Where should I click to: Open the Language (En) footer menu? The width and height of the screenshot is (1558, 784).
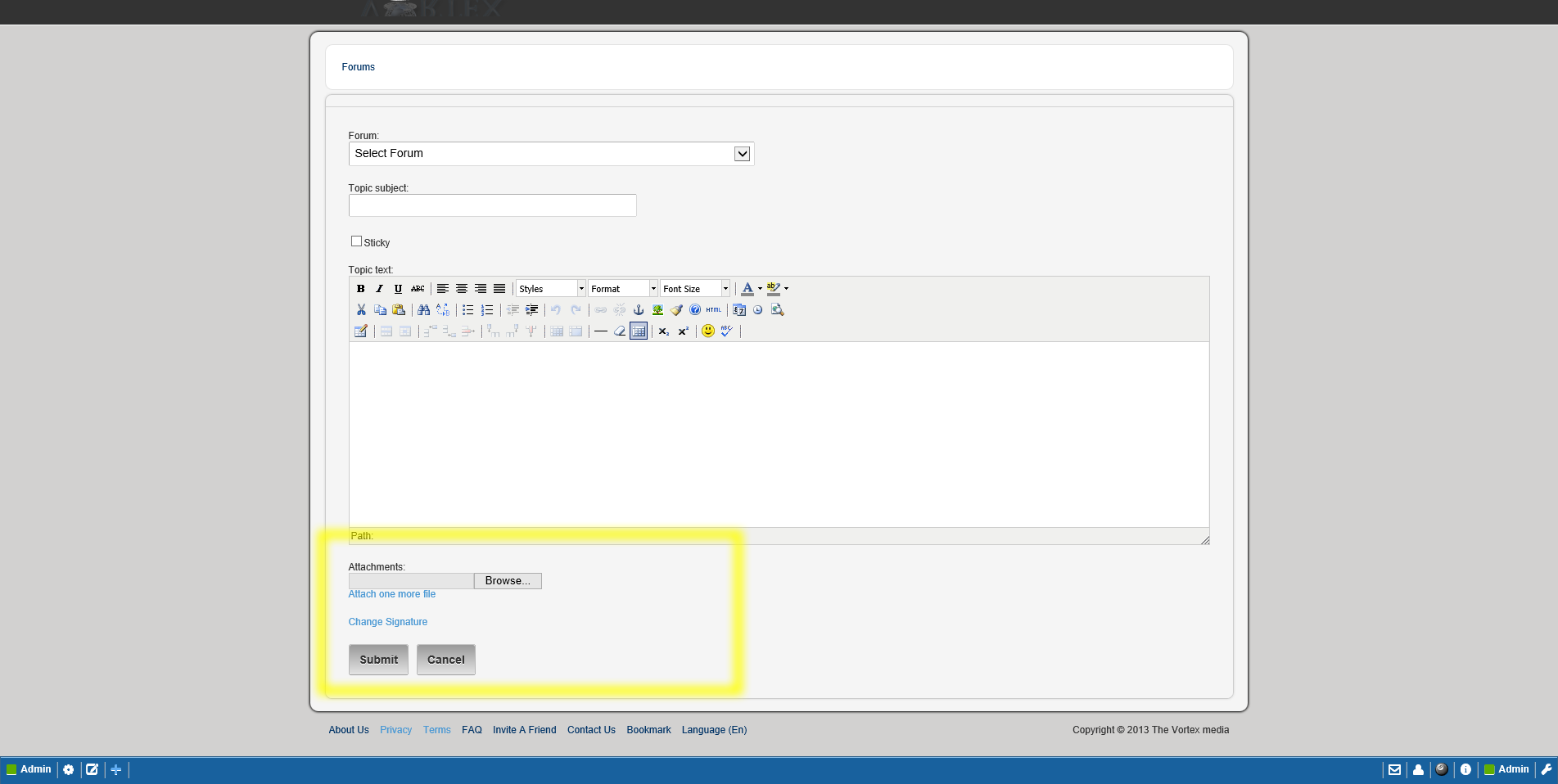tap(714, 730)
